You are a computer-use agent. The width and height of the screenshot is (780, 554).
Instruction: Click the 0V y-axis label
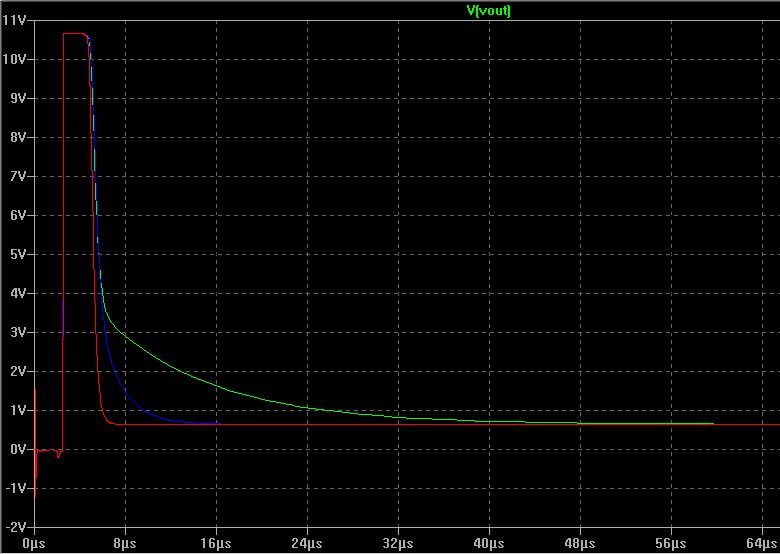17,450
